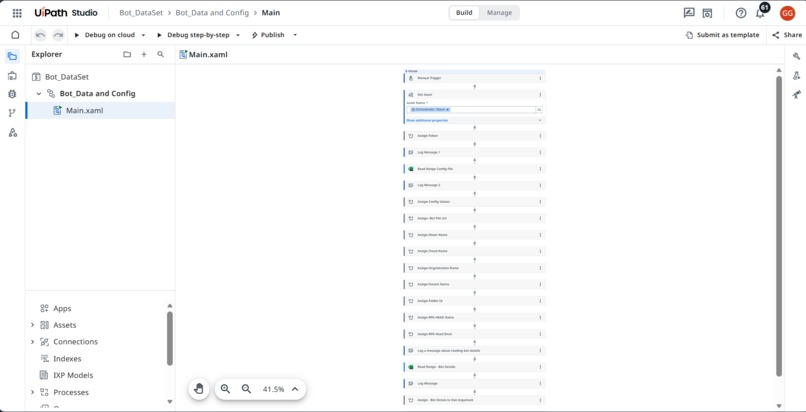806x412 pixels.
Task: Click Submit as template
Action: [723, 35]
